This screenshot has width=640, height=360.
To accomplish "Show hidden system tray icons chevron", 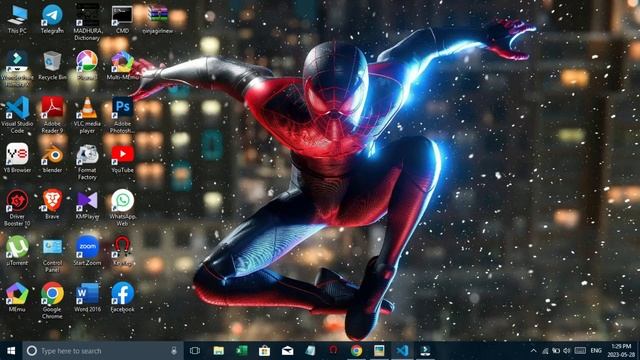I will coord(533,351).
